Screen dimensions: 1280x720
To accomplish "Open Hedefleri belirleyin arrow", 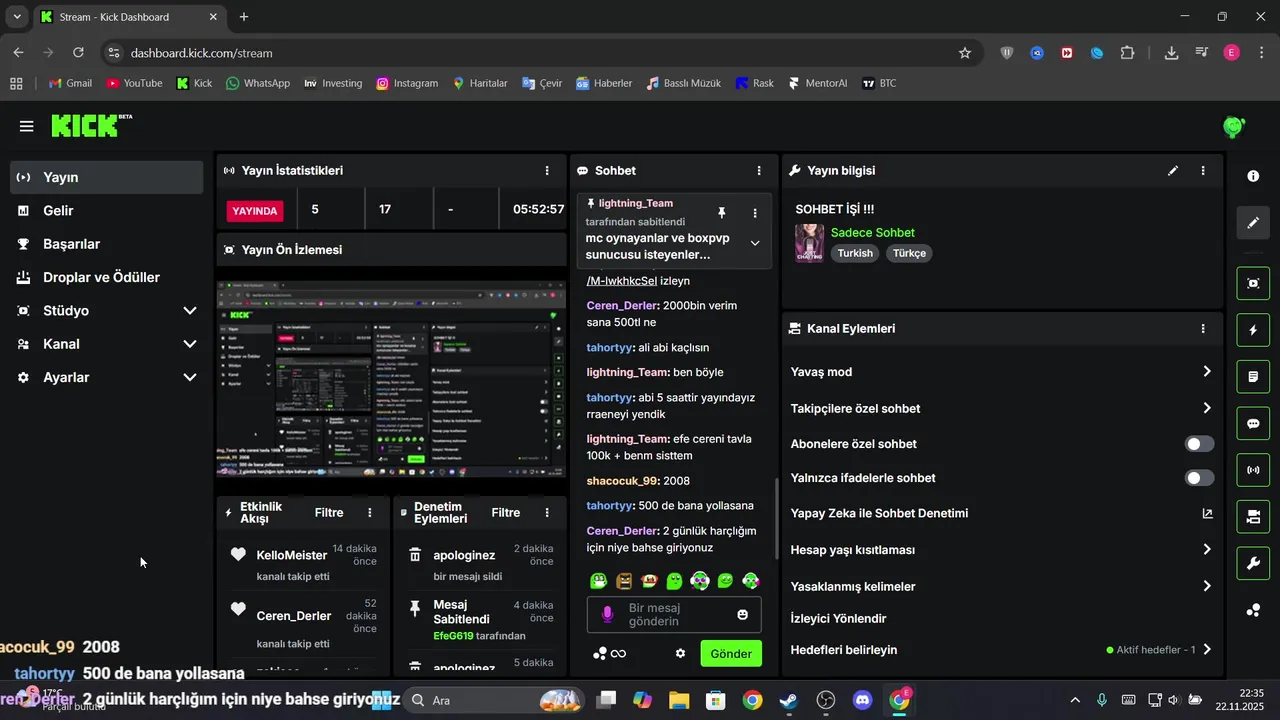I will (x=1207, y=649).
